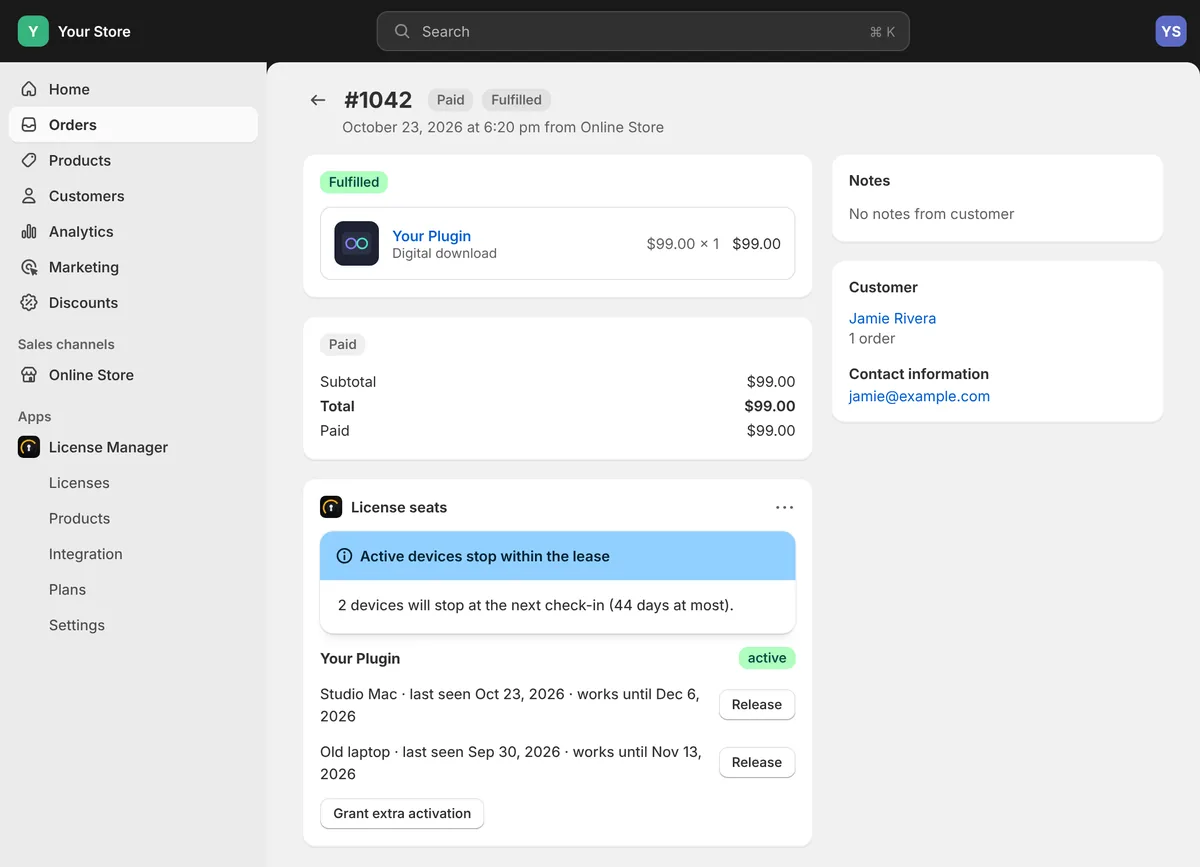This screenshot has width=1200, height=867.
Task: Click the Paid badge beside #1042
Action: 451,100
